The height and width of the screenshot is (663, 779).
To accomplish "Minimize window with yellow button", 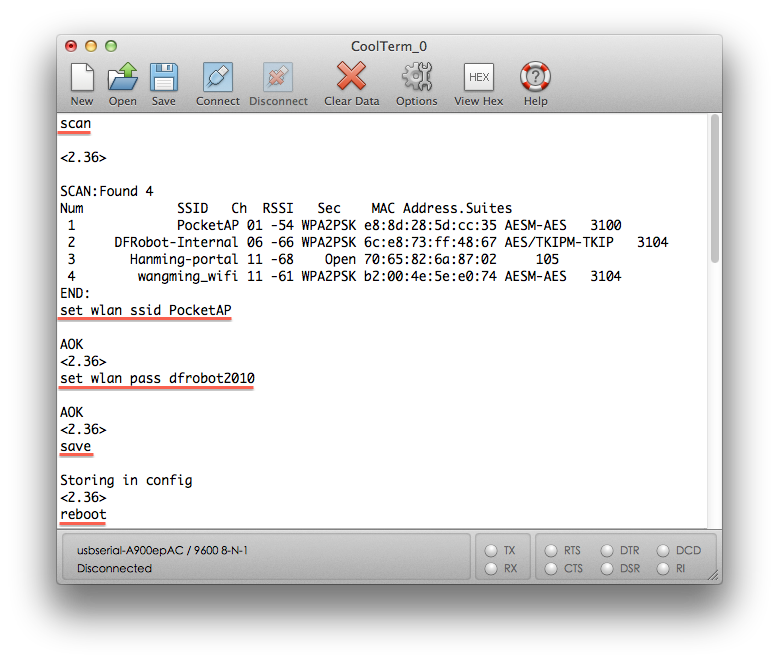I will point(91,46).
